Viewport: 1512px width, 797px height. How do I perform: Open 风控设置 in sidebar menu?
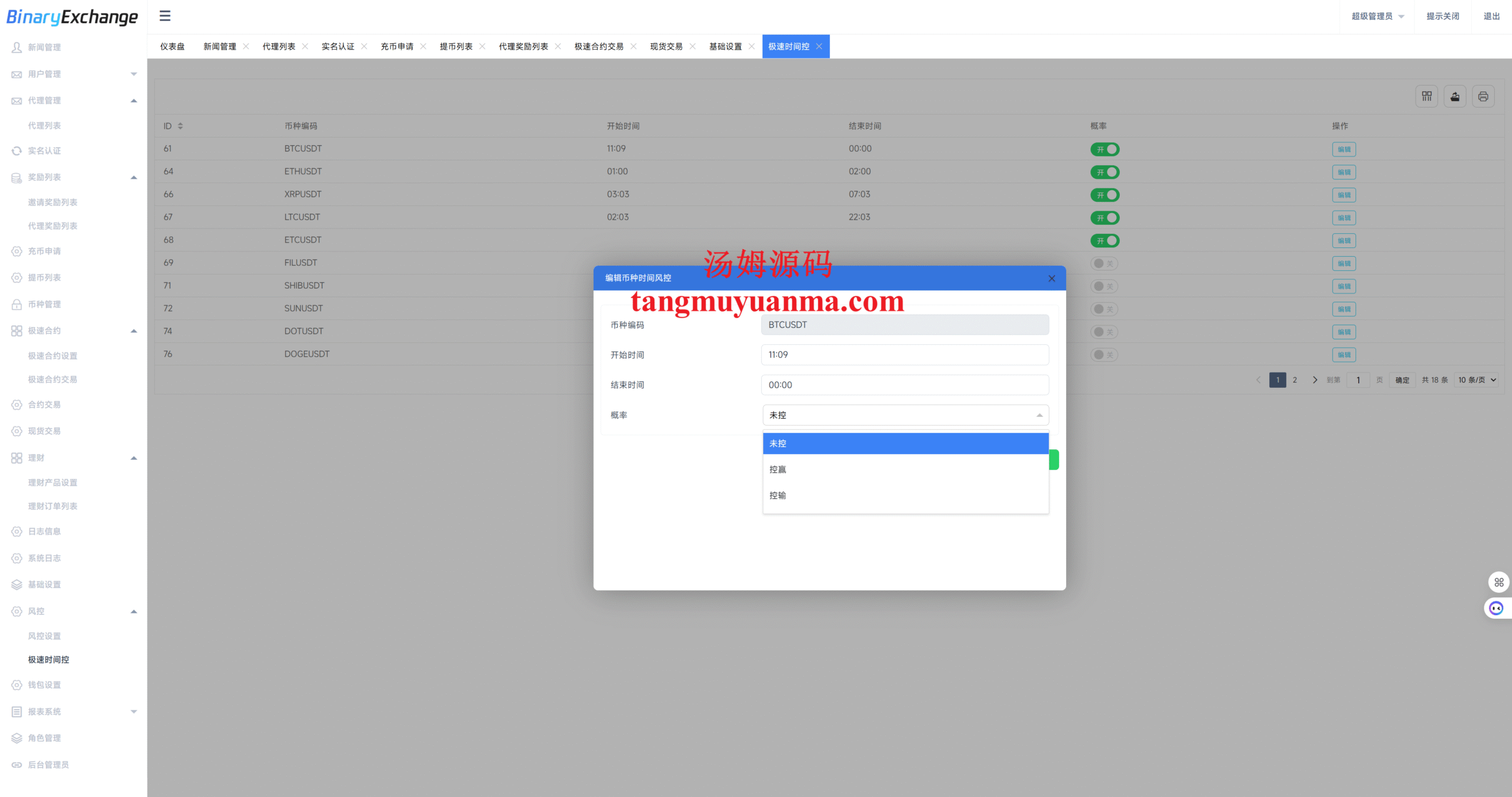(44, 636)
